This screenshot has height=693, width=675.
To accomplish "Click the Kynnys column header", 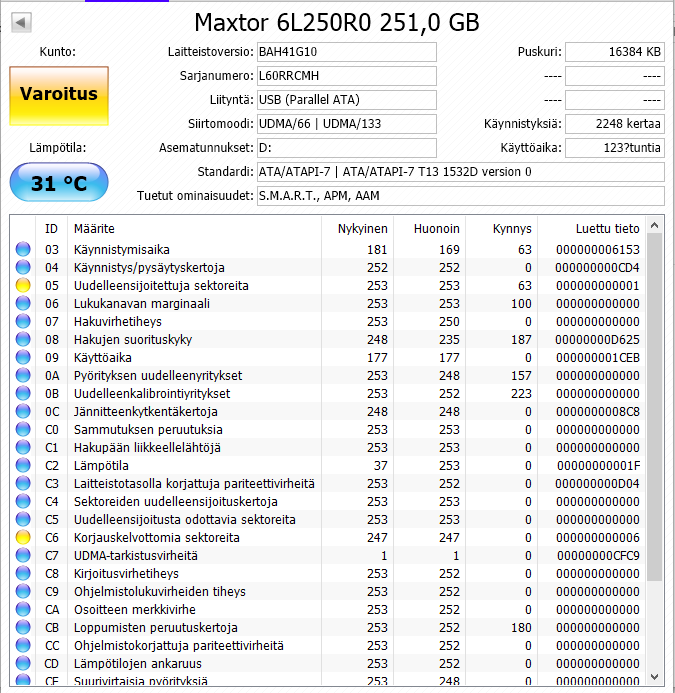I will [502, 228].
